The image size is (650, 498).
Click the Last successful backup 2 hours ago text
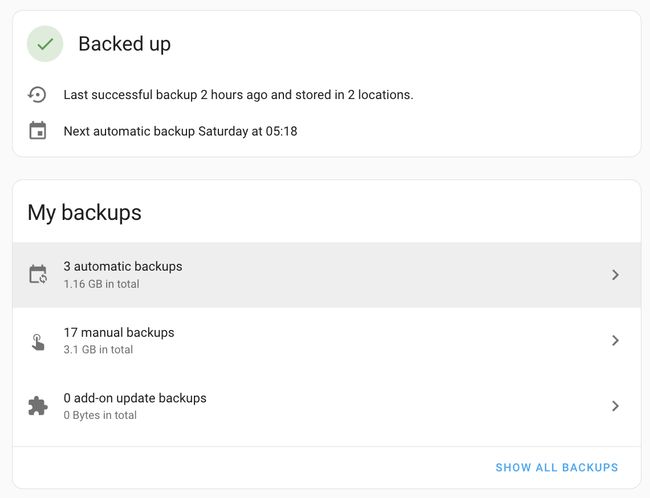pyautogui.click(x=238, y=95)
